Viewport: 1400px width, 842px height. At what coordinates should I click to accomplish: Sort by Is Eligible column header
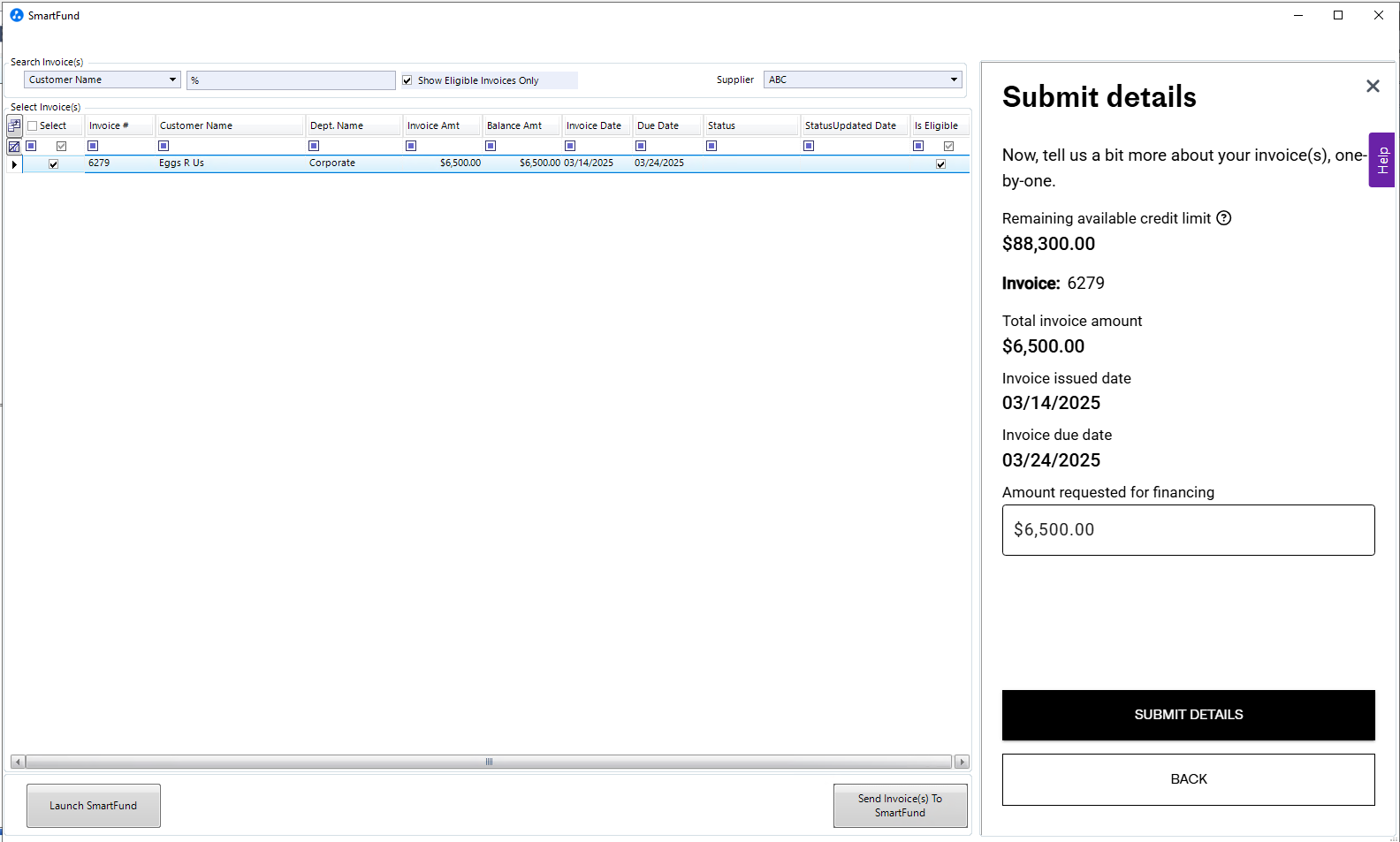coord(940,125)
